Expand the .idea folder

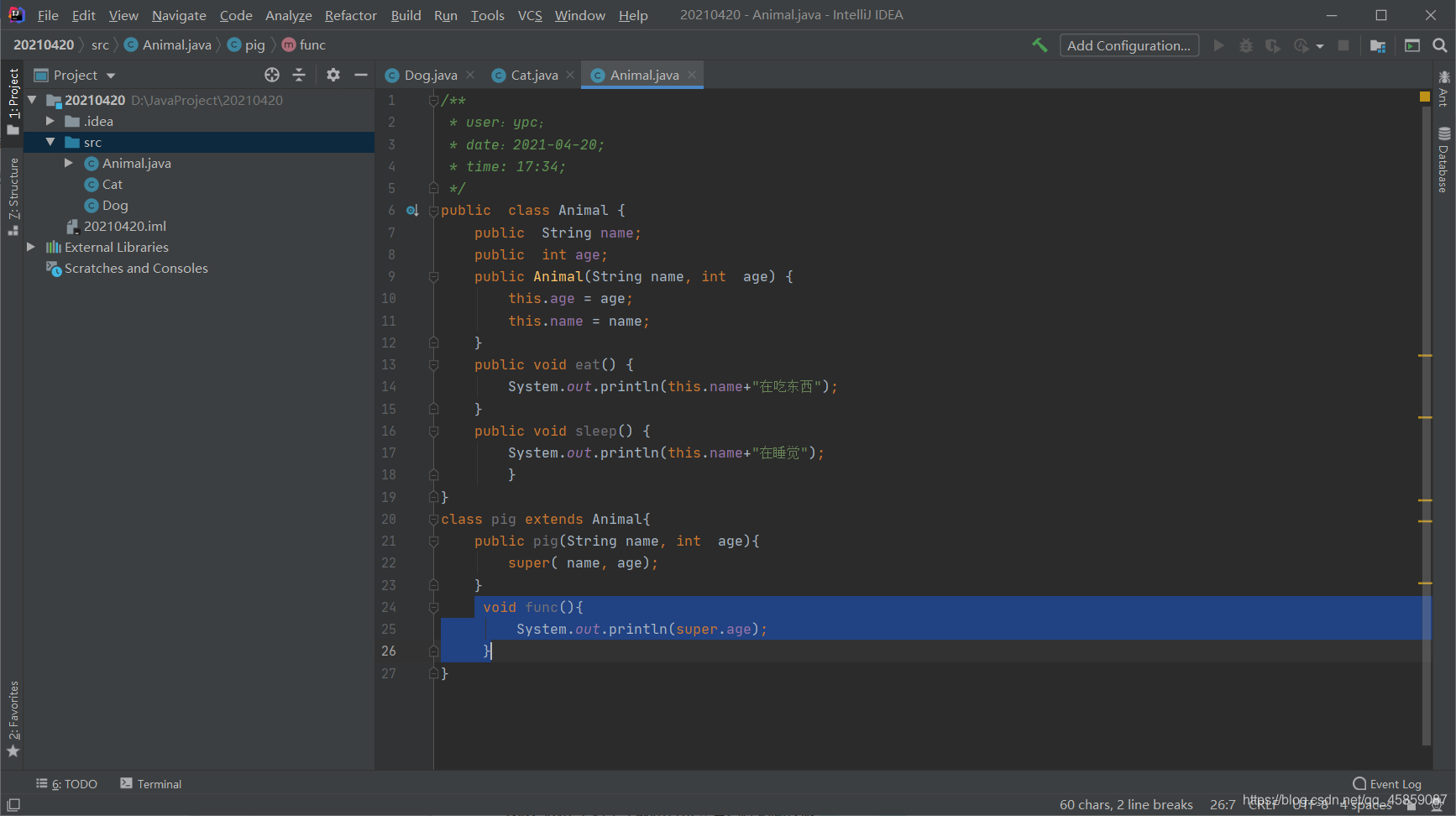(50, 121)
